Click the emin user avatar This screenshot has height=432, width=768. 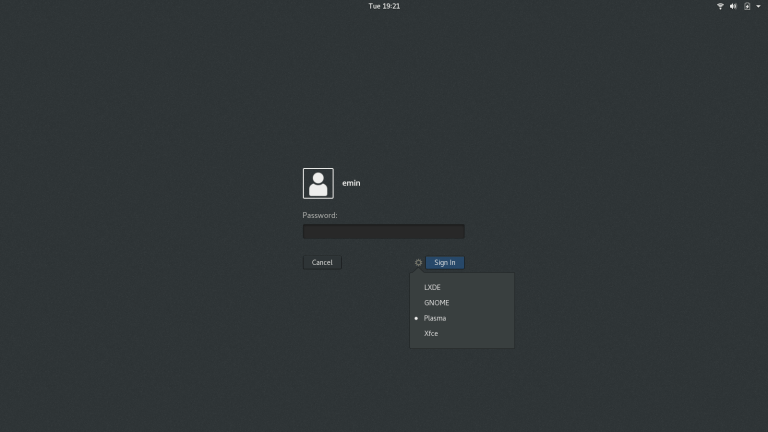click(x=318, y=183)
